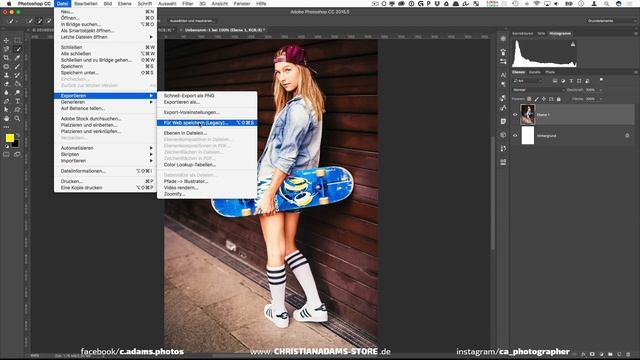Expand the Skripten submenu
The image size is (640, 360).
tap(105, 154)
